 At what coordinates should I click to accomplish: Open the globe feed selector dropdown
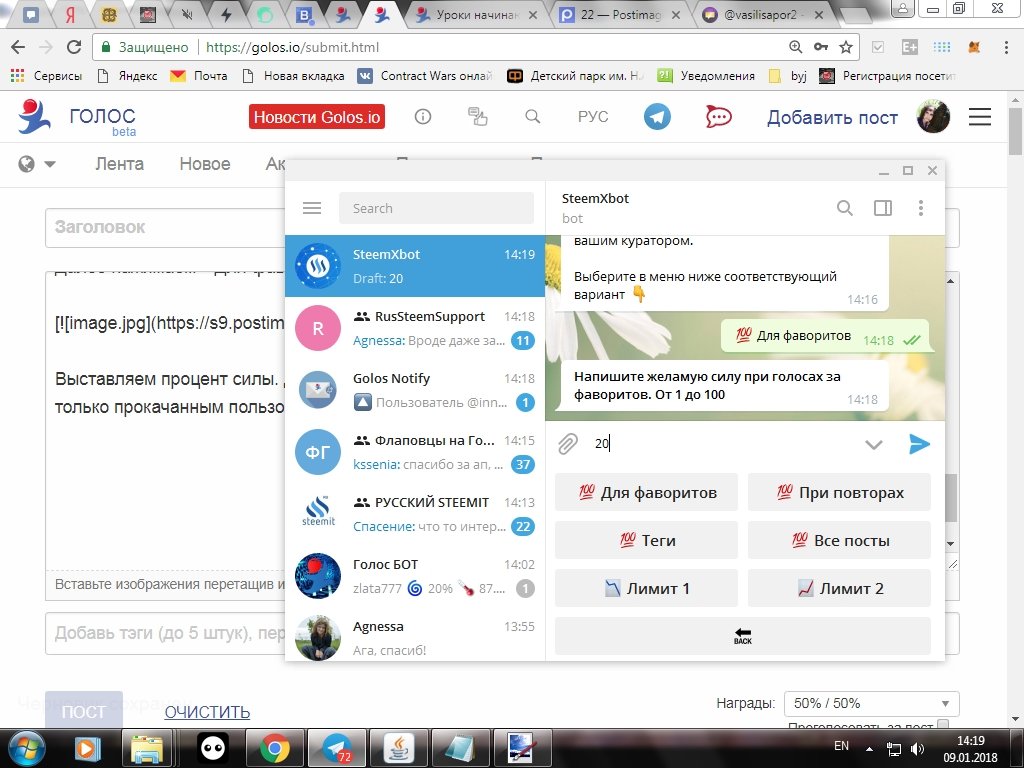pos(37,164)
